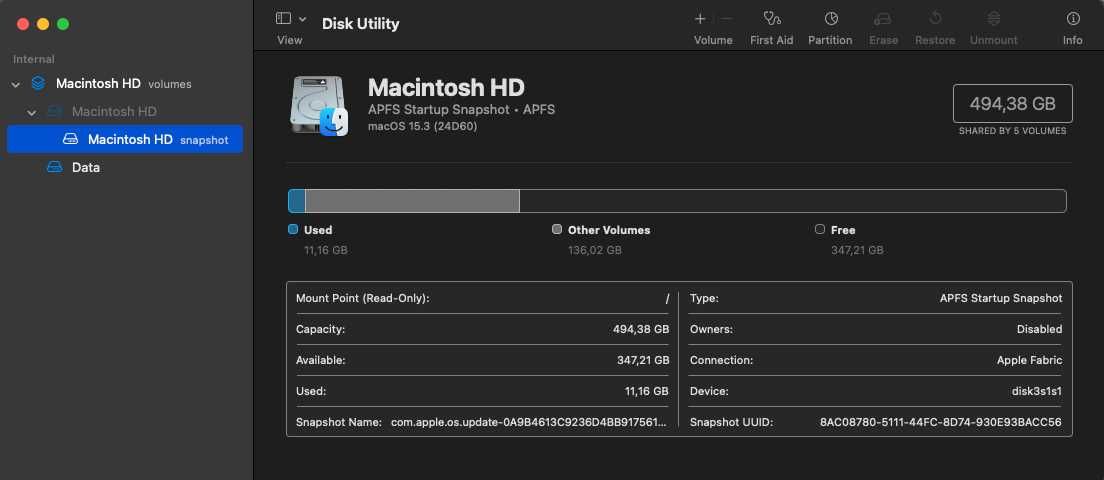Click the 347,21 GB value under Free legend

point(858,250)
